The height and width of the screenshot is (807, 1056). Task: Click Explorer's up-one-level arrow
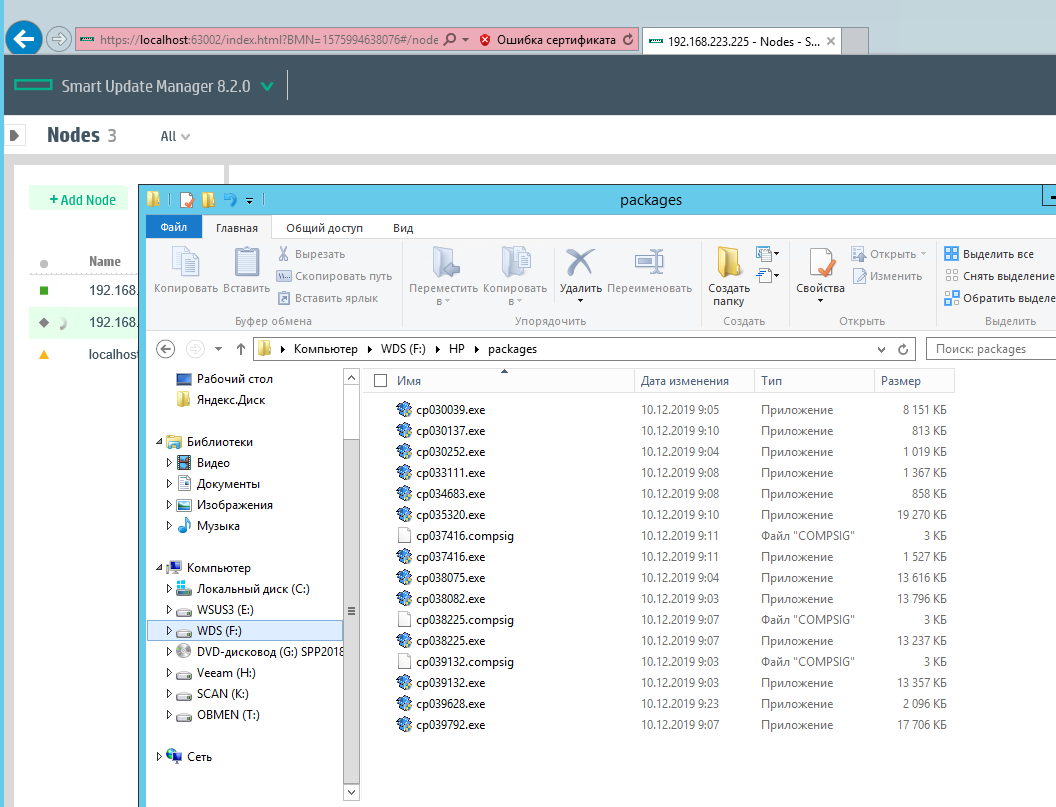[x=240, y=349]
